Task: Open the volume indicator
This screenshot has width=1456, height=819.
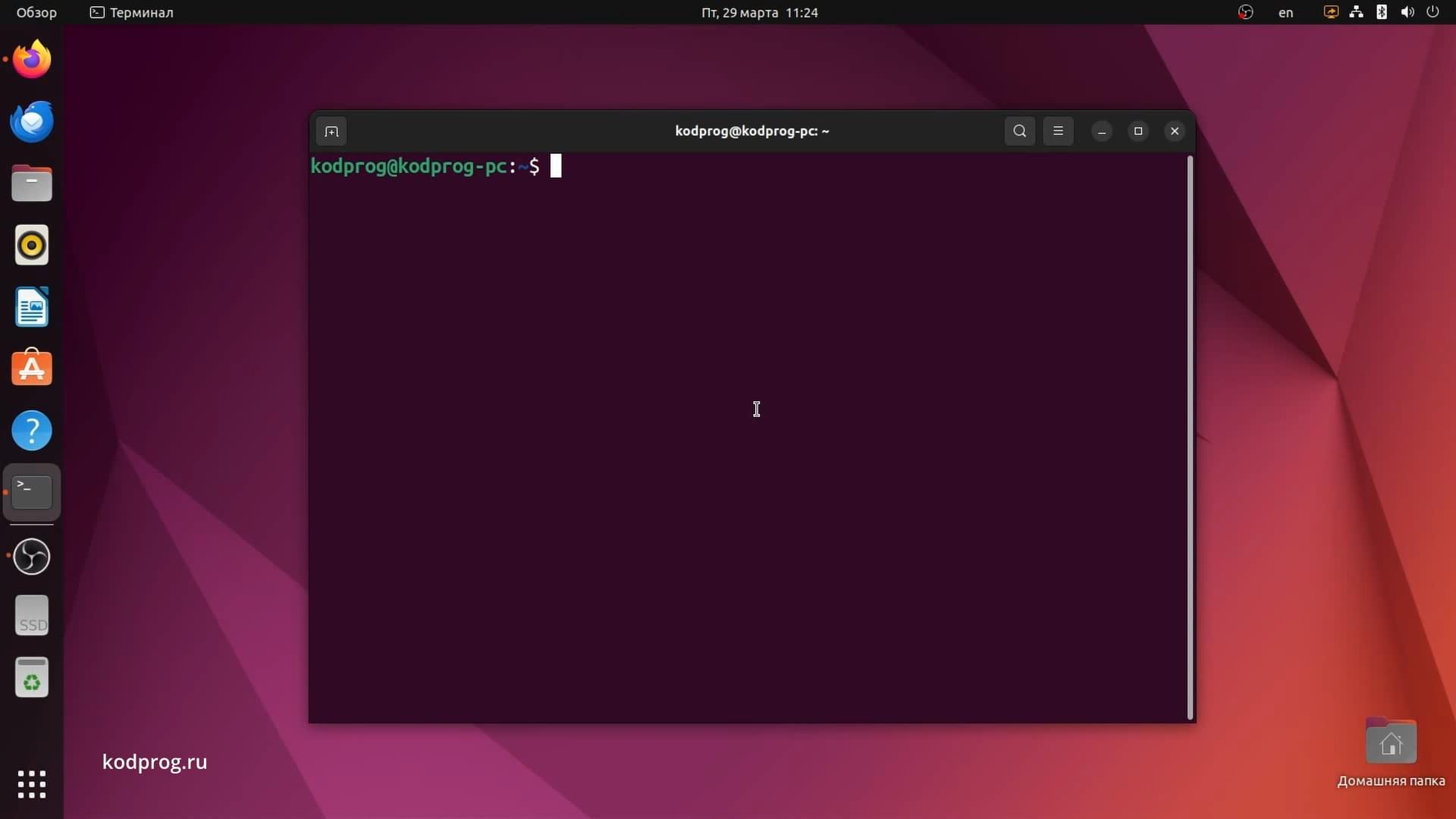Action: (1407, 12)
